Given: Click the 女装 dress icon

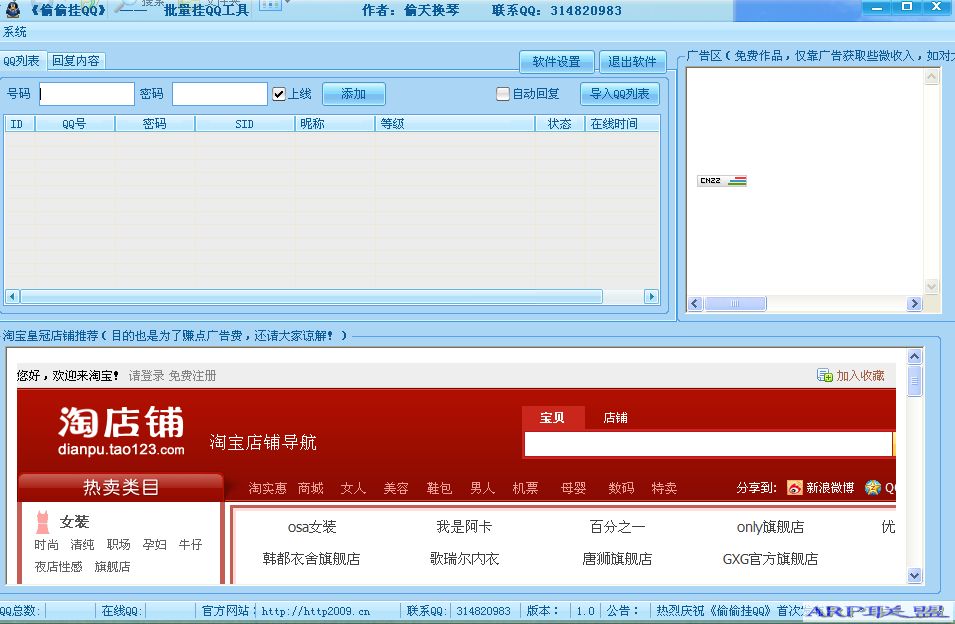Looking at the screenshot, I should tap(43, 522).
